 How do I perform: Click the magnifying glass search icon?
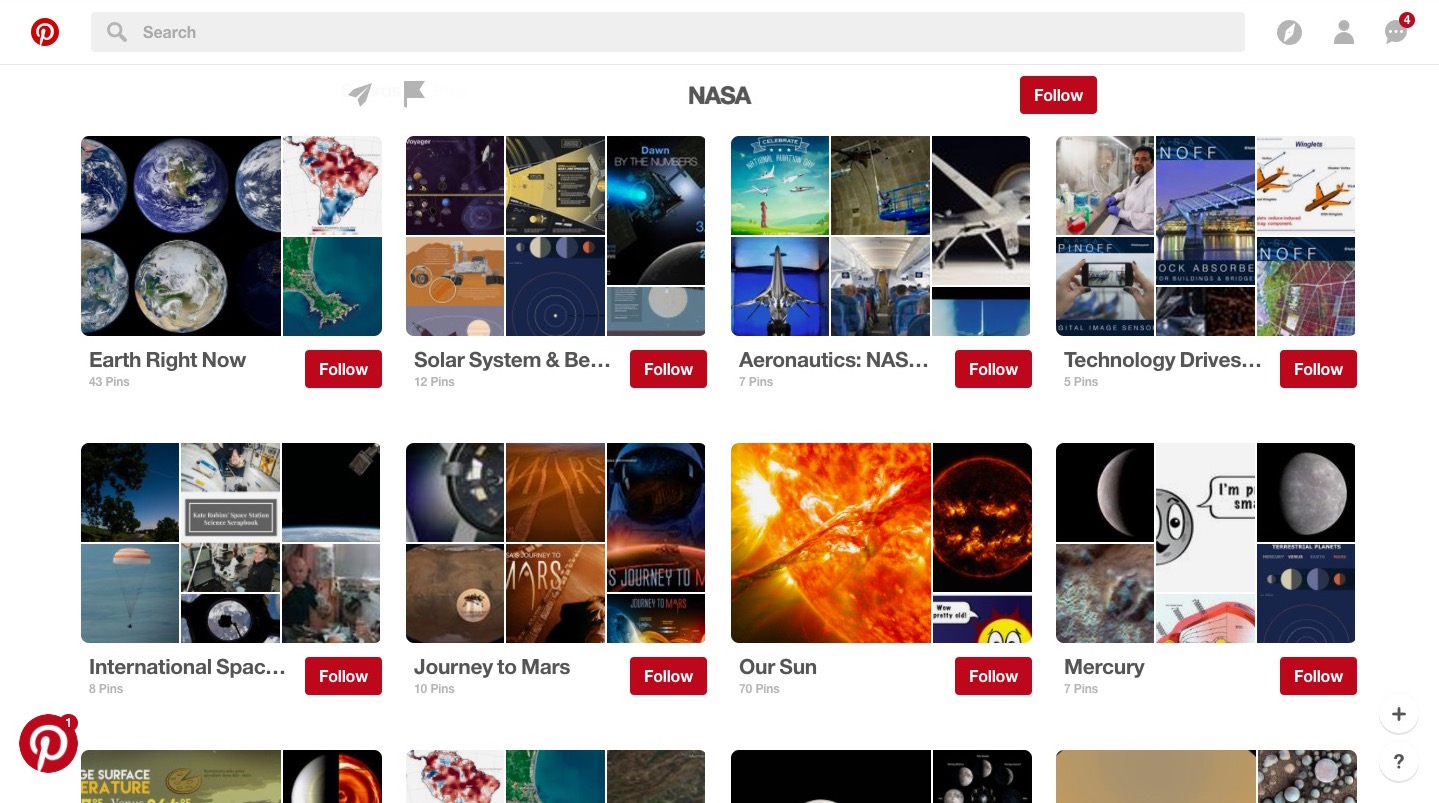(117, 32)
